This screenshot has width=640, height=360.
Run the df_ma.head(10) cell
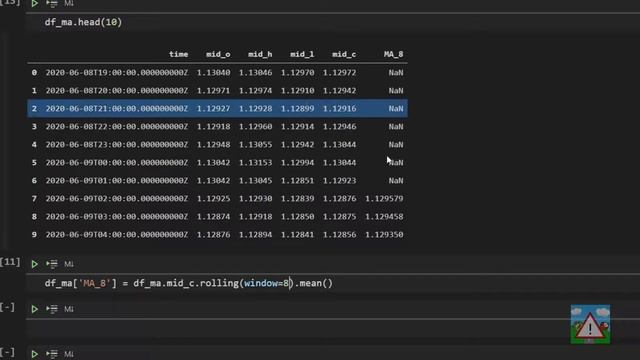click(35, 4)
